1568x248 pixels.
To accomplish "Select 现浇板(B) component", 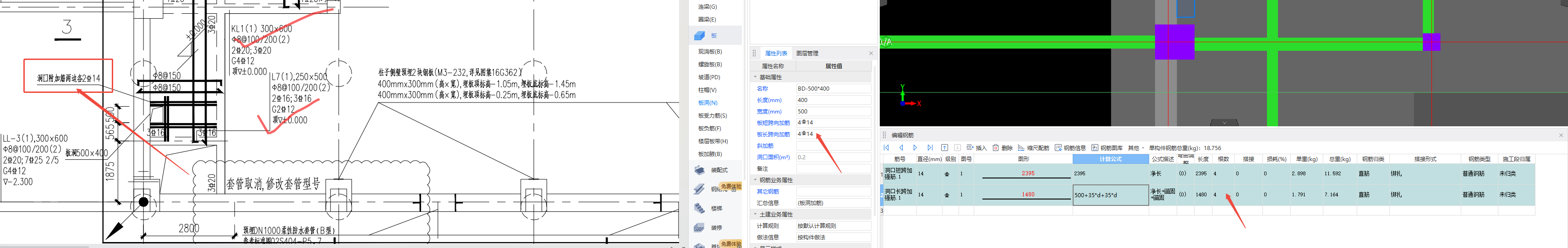I will tap(710, 52).
